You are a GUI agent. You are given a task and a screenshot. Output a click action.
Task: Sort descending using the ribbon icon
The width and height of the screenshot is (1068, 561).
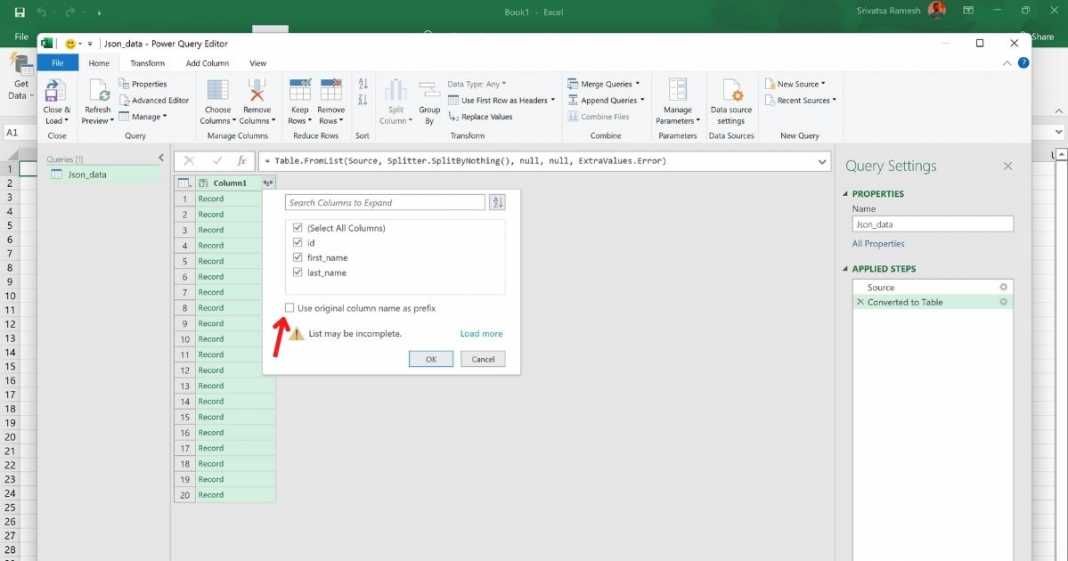(363, 100)
